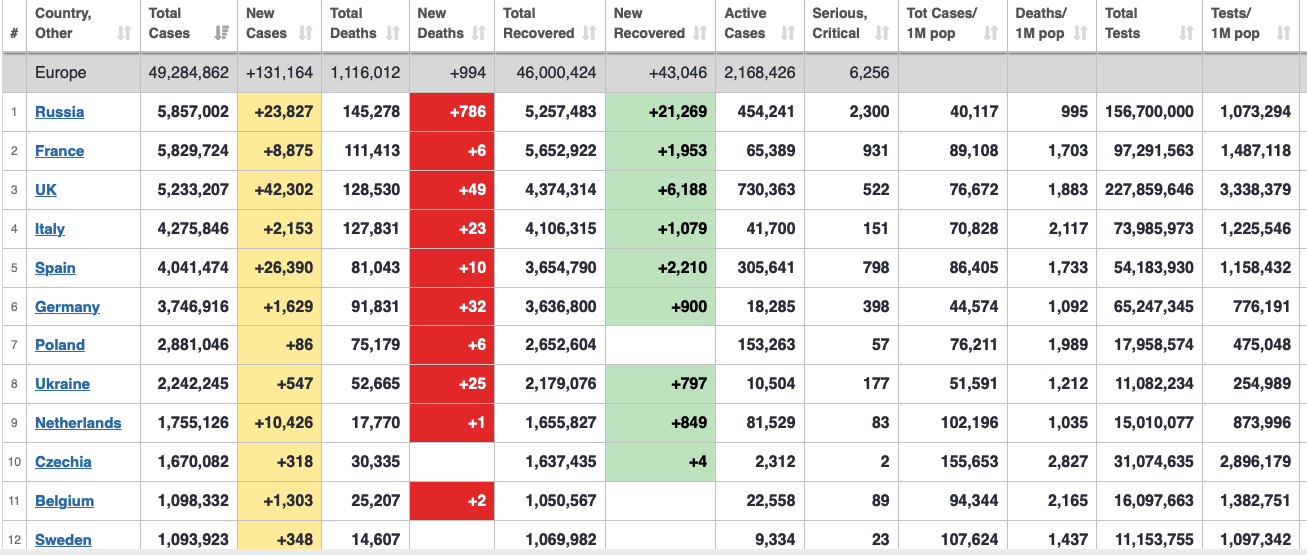Sort by Total Recovered arrow icon
This screenshot has width=1307, height=555.
[588, 33]
